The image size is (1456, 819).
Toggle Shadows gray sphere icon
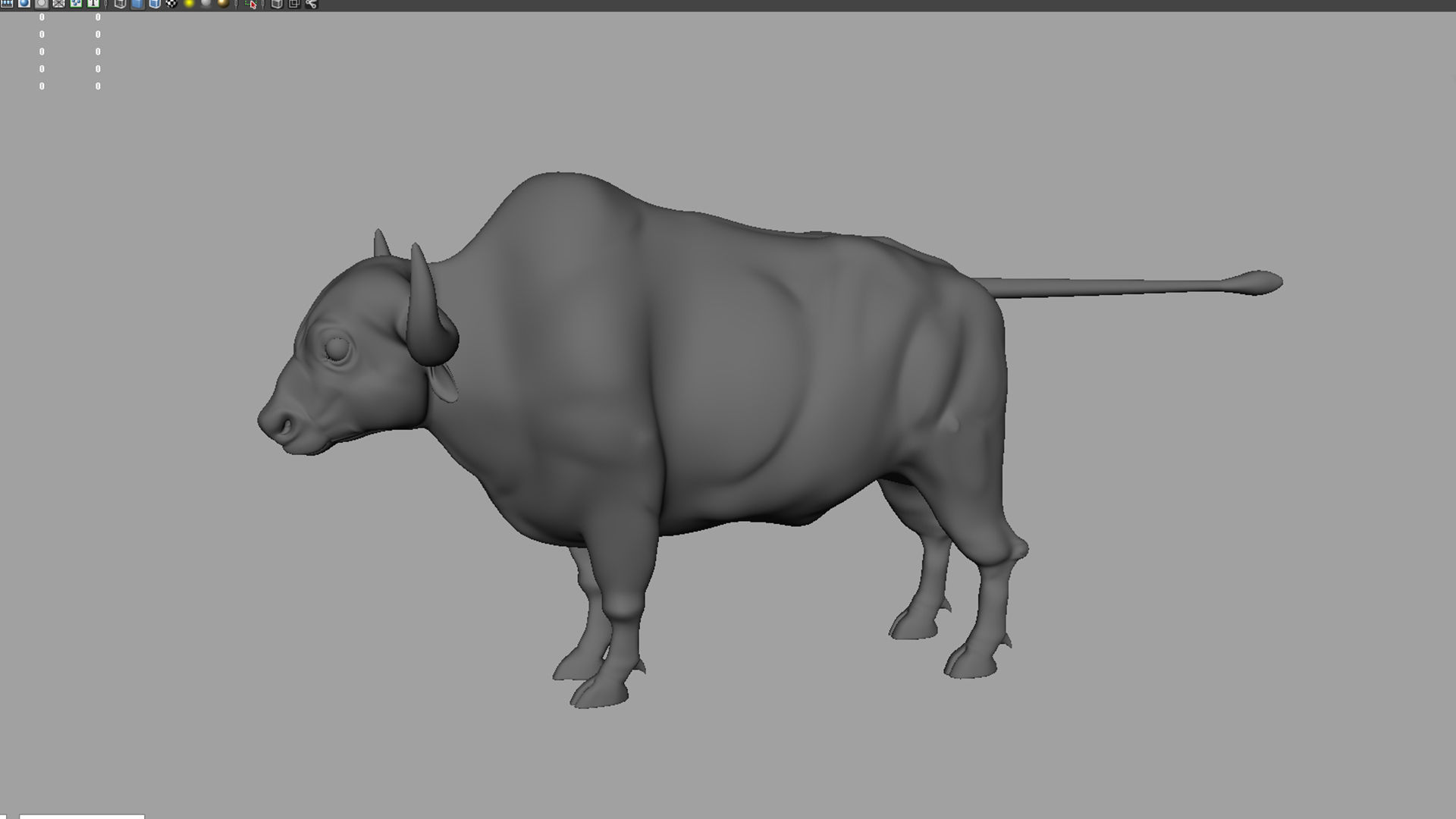206,3
